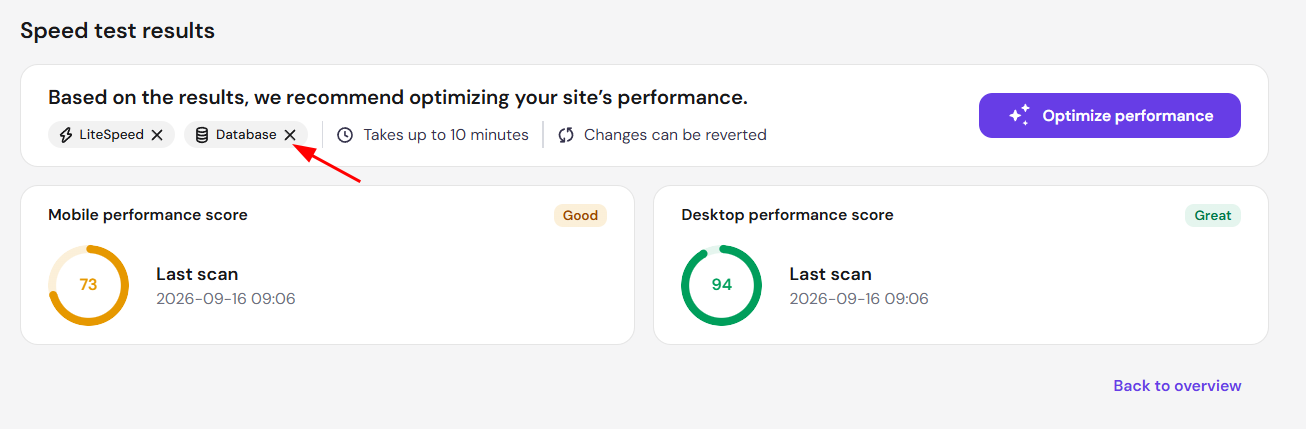Click the revert arrows icon
Screen dimensions: 1306x429
click(566, 135)
